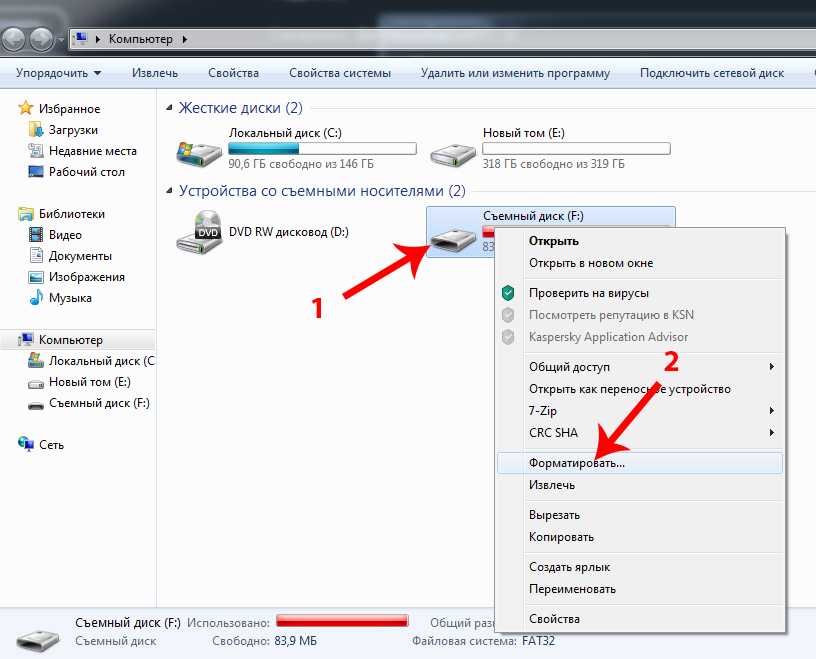Click the Библиотеки icon in sidebar
The image size is (816, 659).
(x=26, y=213)
